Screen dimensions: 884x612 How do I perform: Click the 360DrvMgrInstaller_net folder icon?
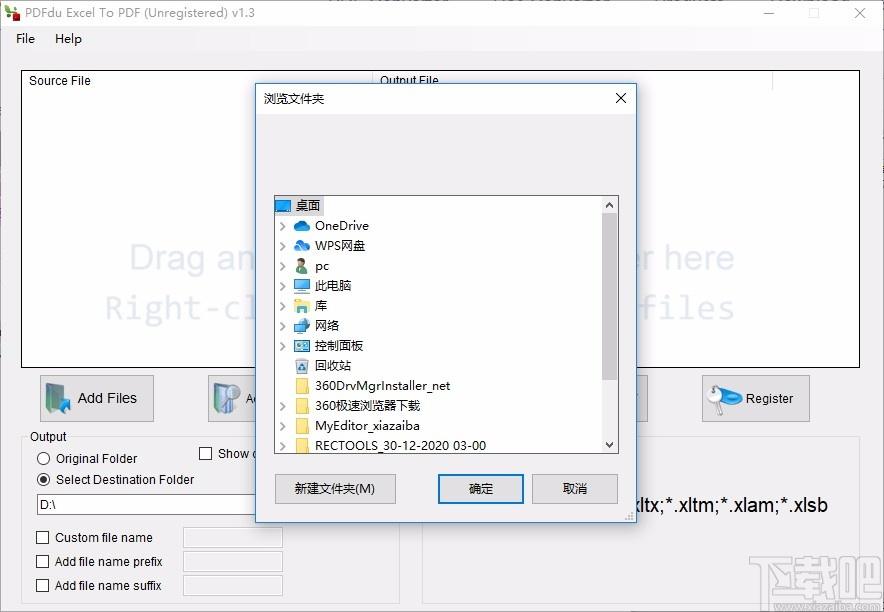[x=302, y=386]
